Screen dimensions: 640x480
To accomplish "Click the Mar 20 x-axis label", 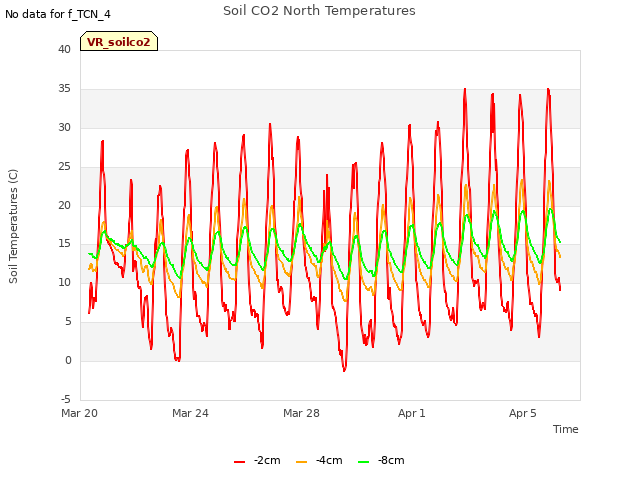I will click(x=80, y=413).
